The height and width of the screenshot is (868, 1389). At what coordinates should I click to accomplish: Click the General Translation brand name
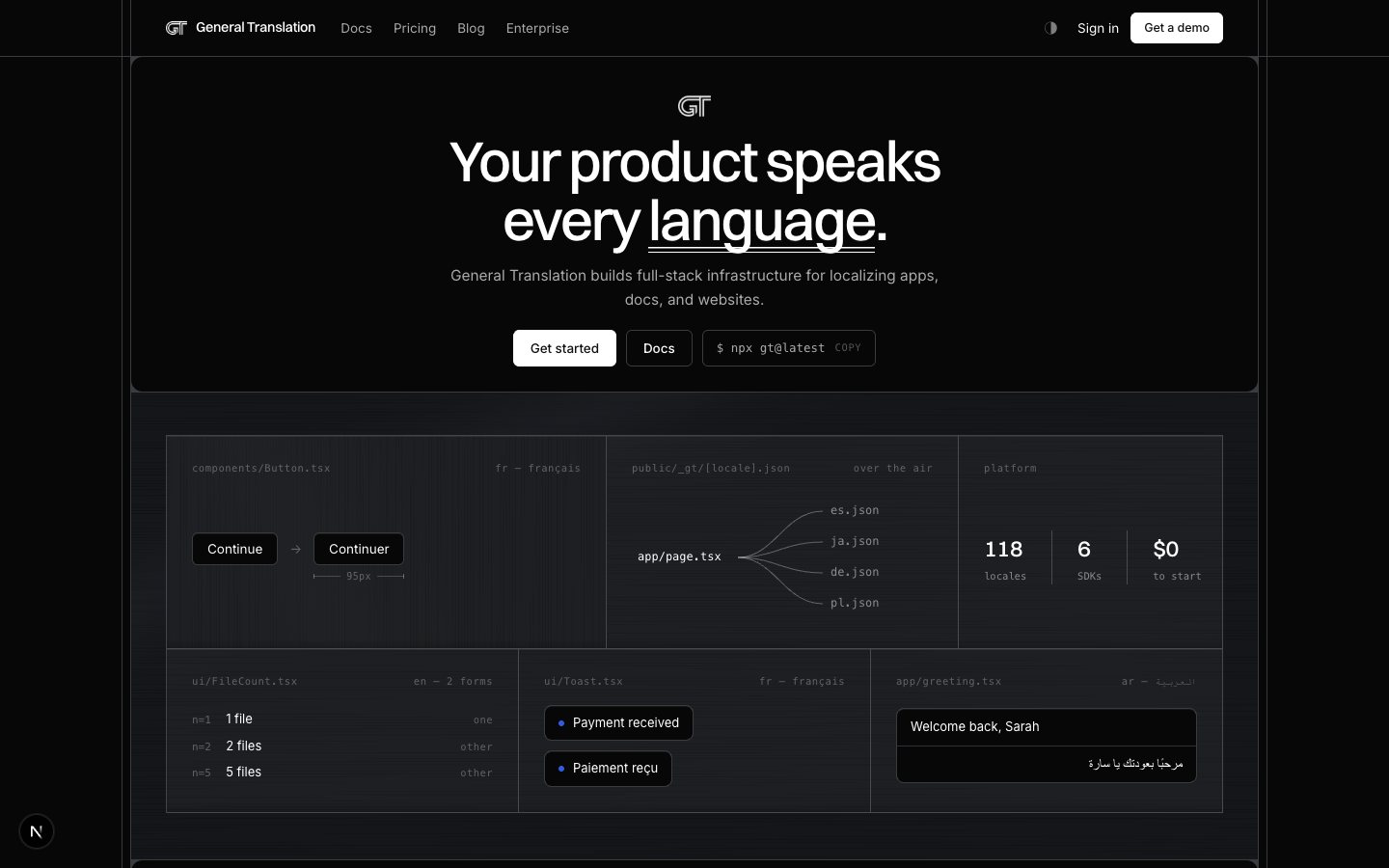click(256, 27)
